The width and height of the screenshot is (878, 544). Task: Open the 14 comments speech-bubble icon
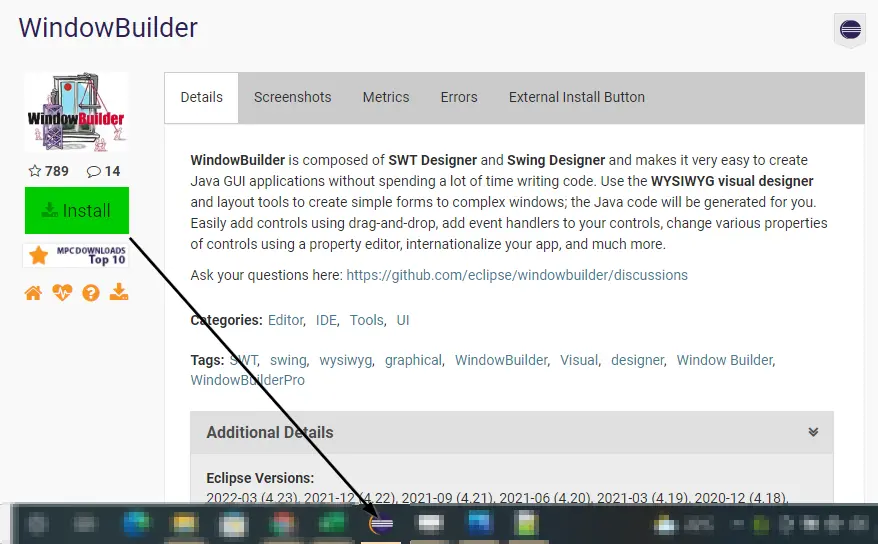click(94, 171)
